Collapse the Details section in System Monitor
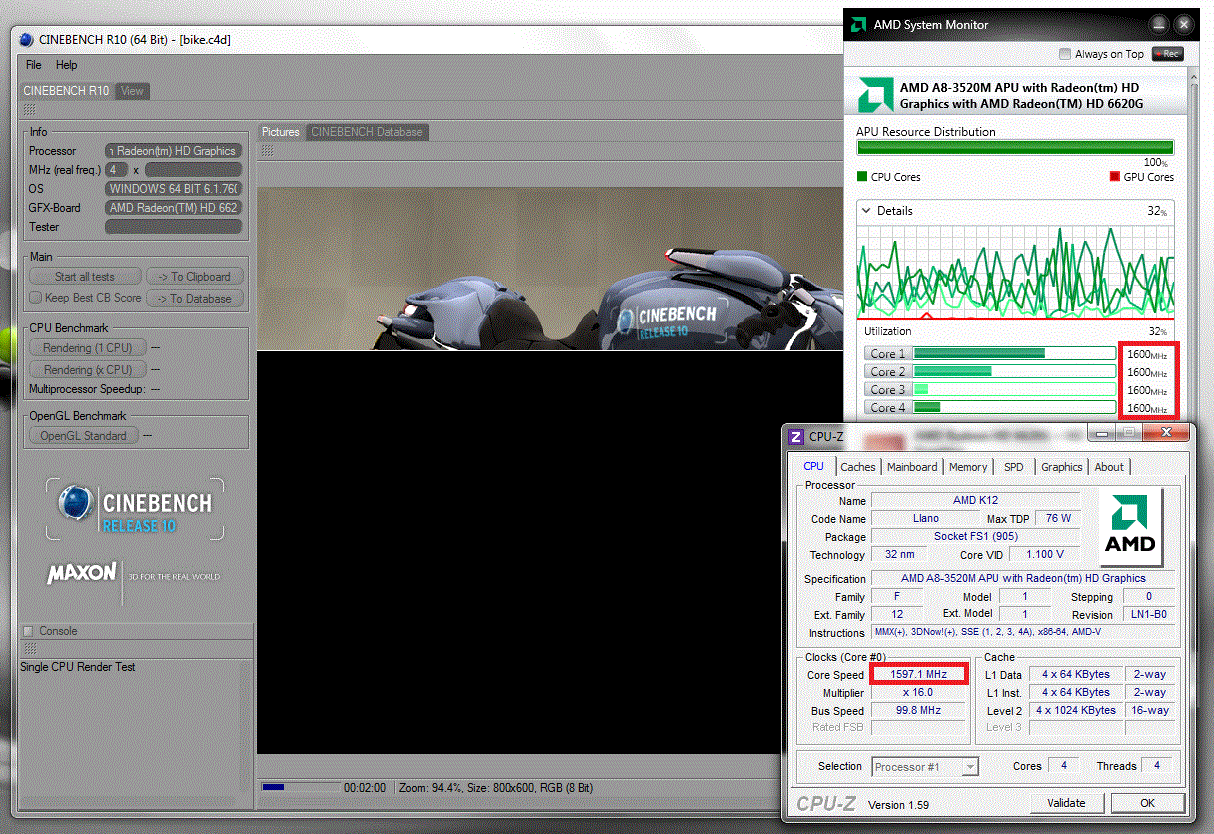 pos(864,211)
